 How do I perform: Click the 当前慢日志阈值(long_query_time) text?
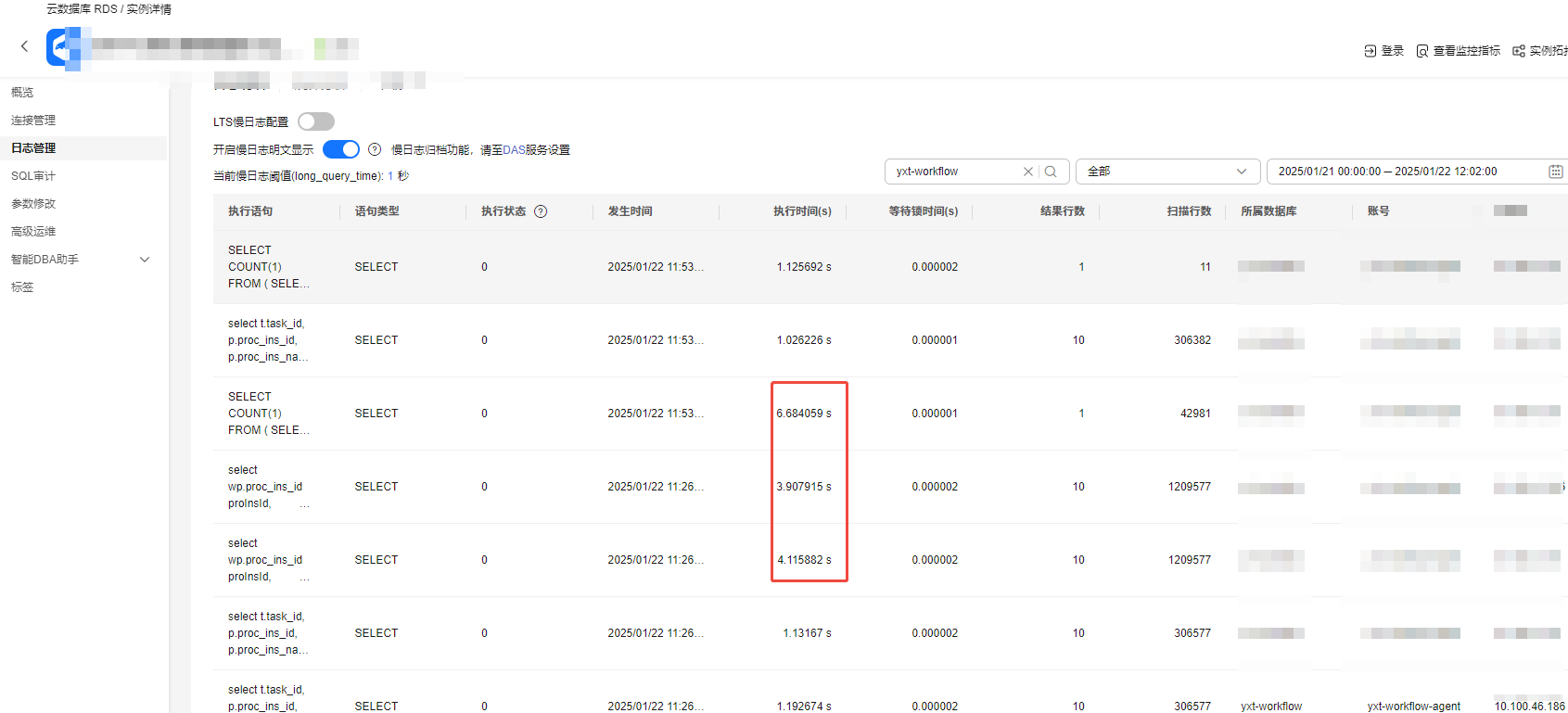pyautogui.click(x=311, y=176)
